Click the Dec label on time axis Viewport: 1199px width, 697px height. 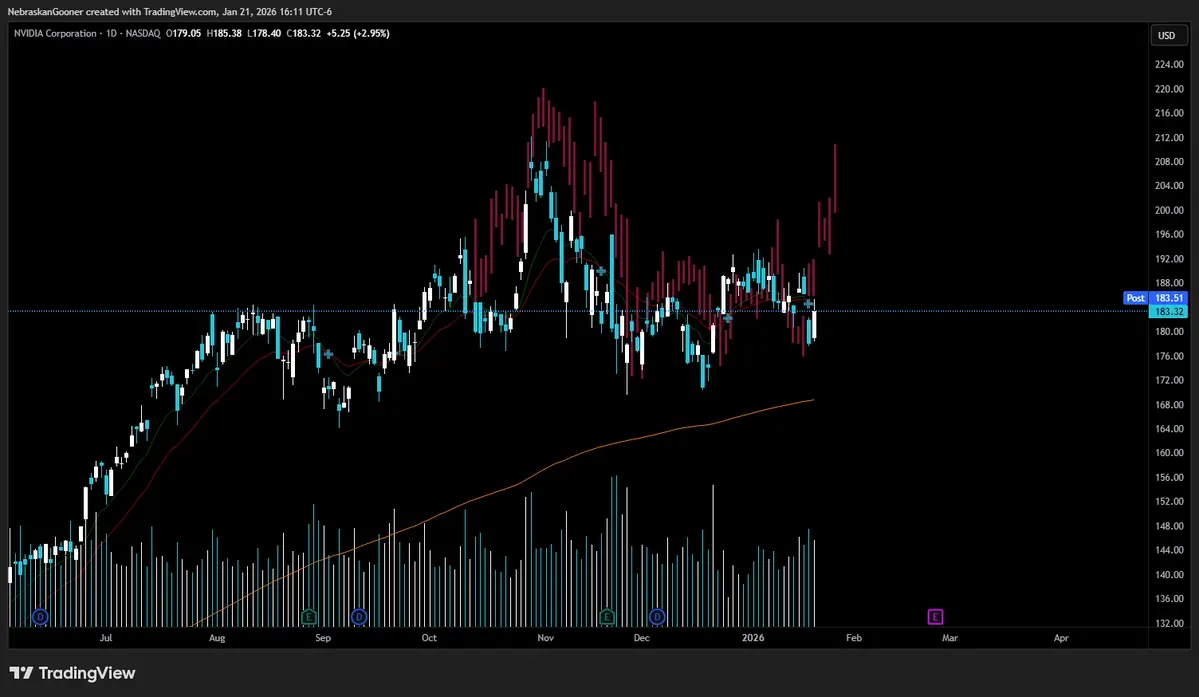click(x=641, y=637)
